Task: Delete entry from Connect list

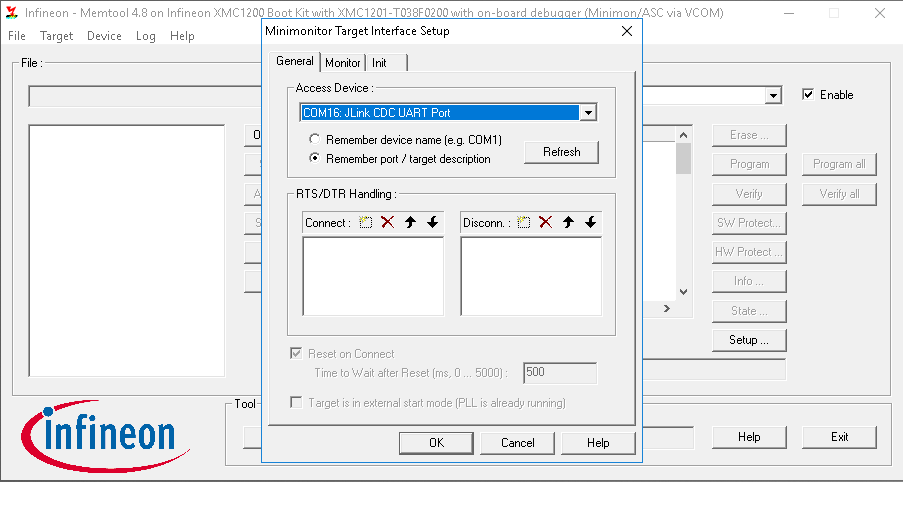Action: [x=388, y=222]
